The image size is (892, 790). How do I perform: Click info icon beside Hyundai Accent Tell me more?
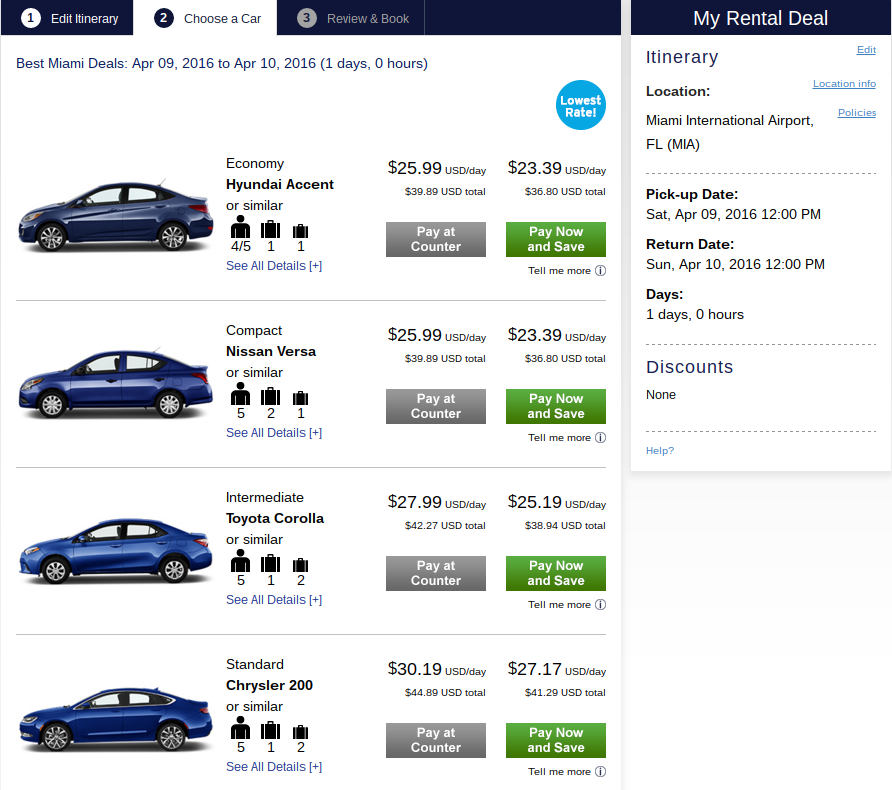600,271
